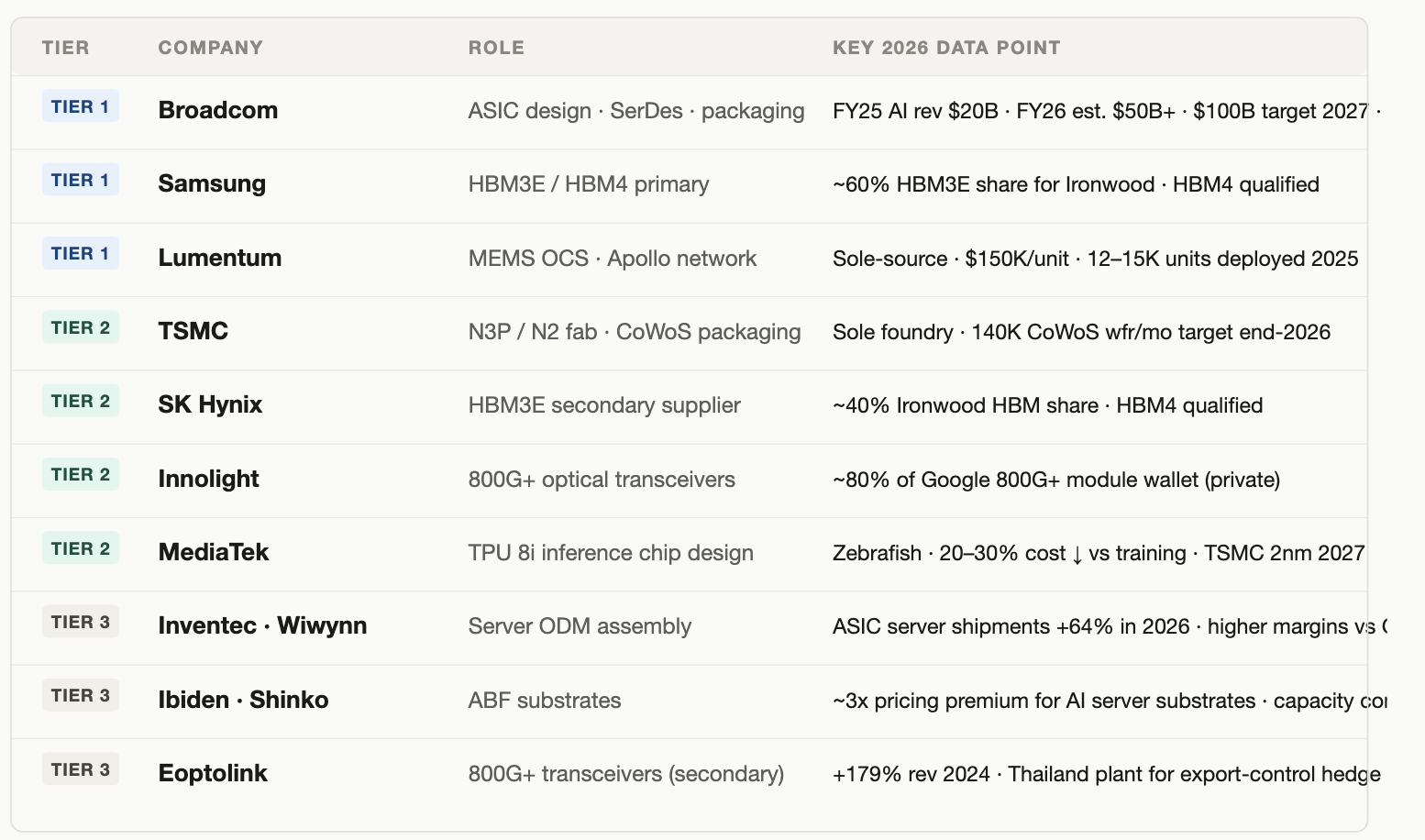Click "~60% HBM3E share for Ironwood" data
This screenshot has width=1425, height=840.
tap(993, 184)
